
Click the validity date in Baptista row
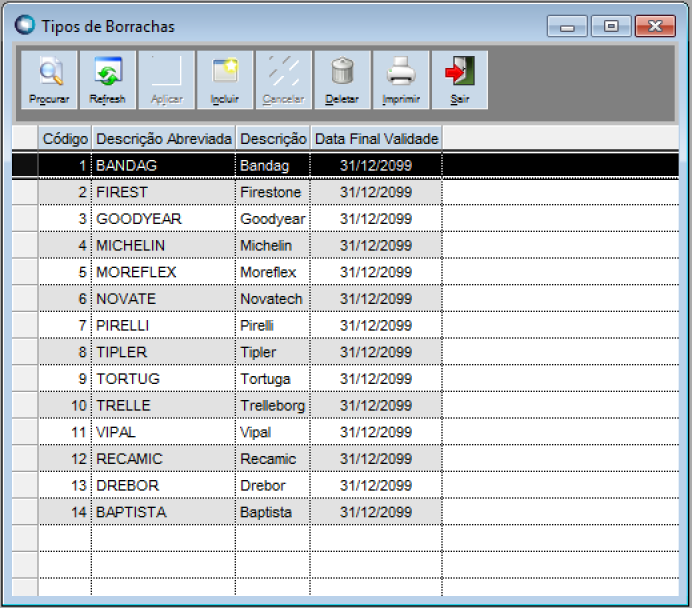point(376,512)
